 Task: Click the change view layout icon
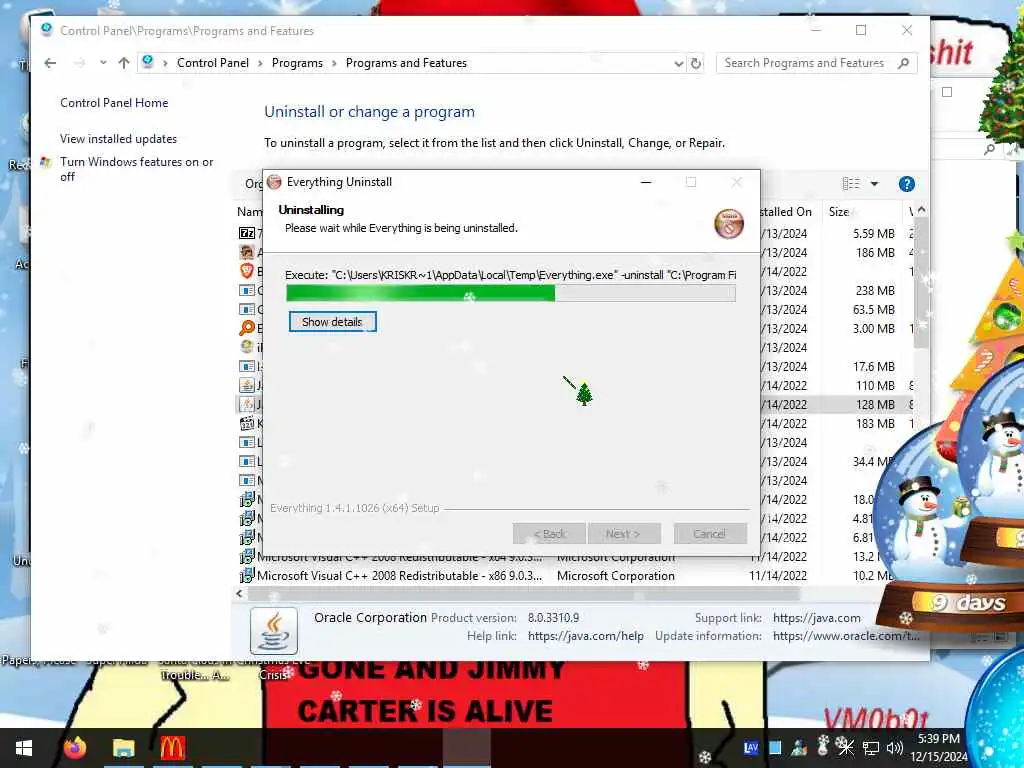(x=851, y=184)
